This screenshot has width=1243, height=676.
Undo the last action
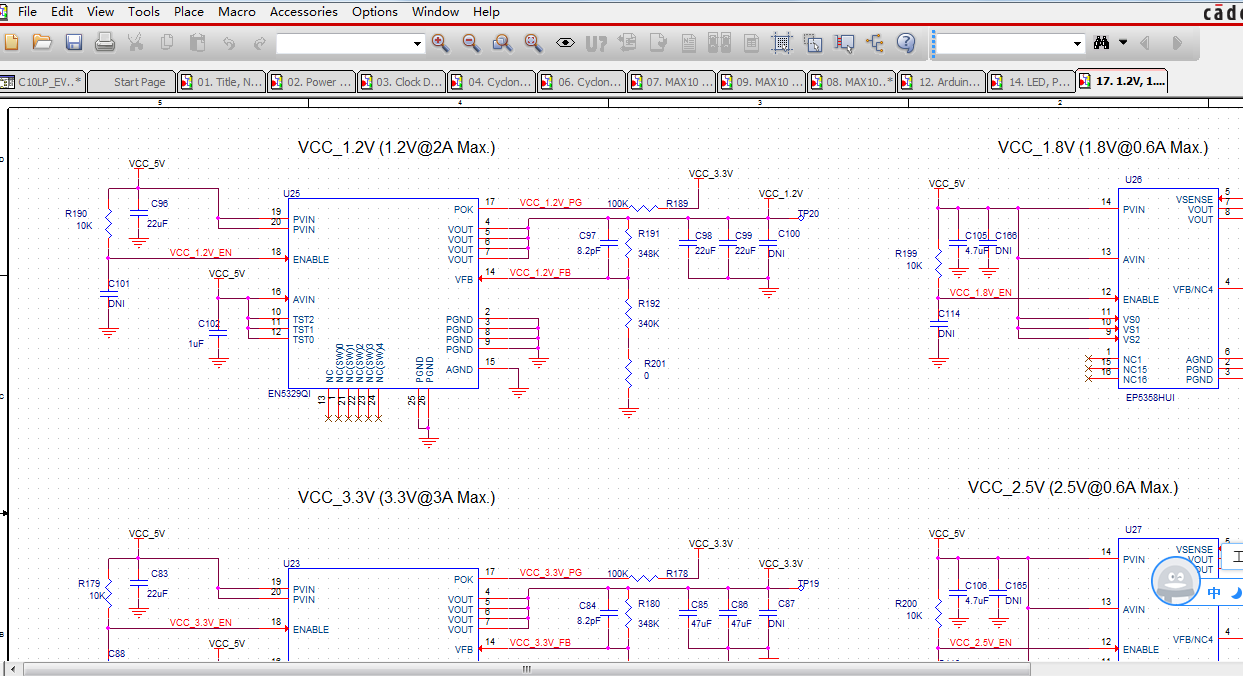pyautogui.click(x=229, y=43)
